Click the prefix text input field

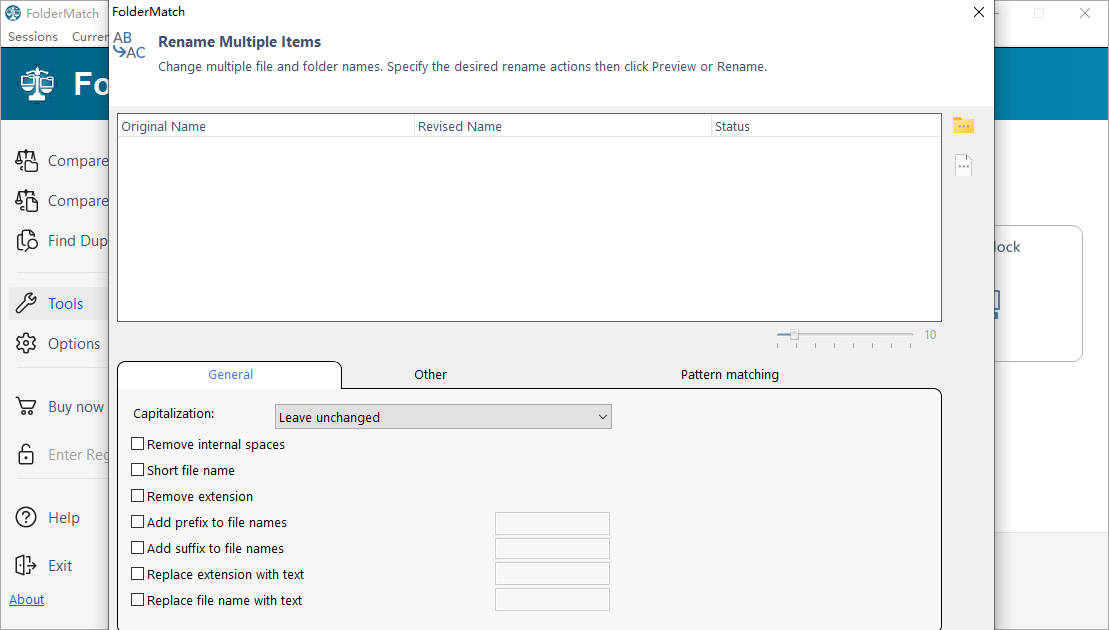click(552, 523)
